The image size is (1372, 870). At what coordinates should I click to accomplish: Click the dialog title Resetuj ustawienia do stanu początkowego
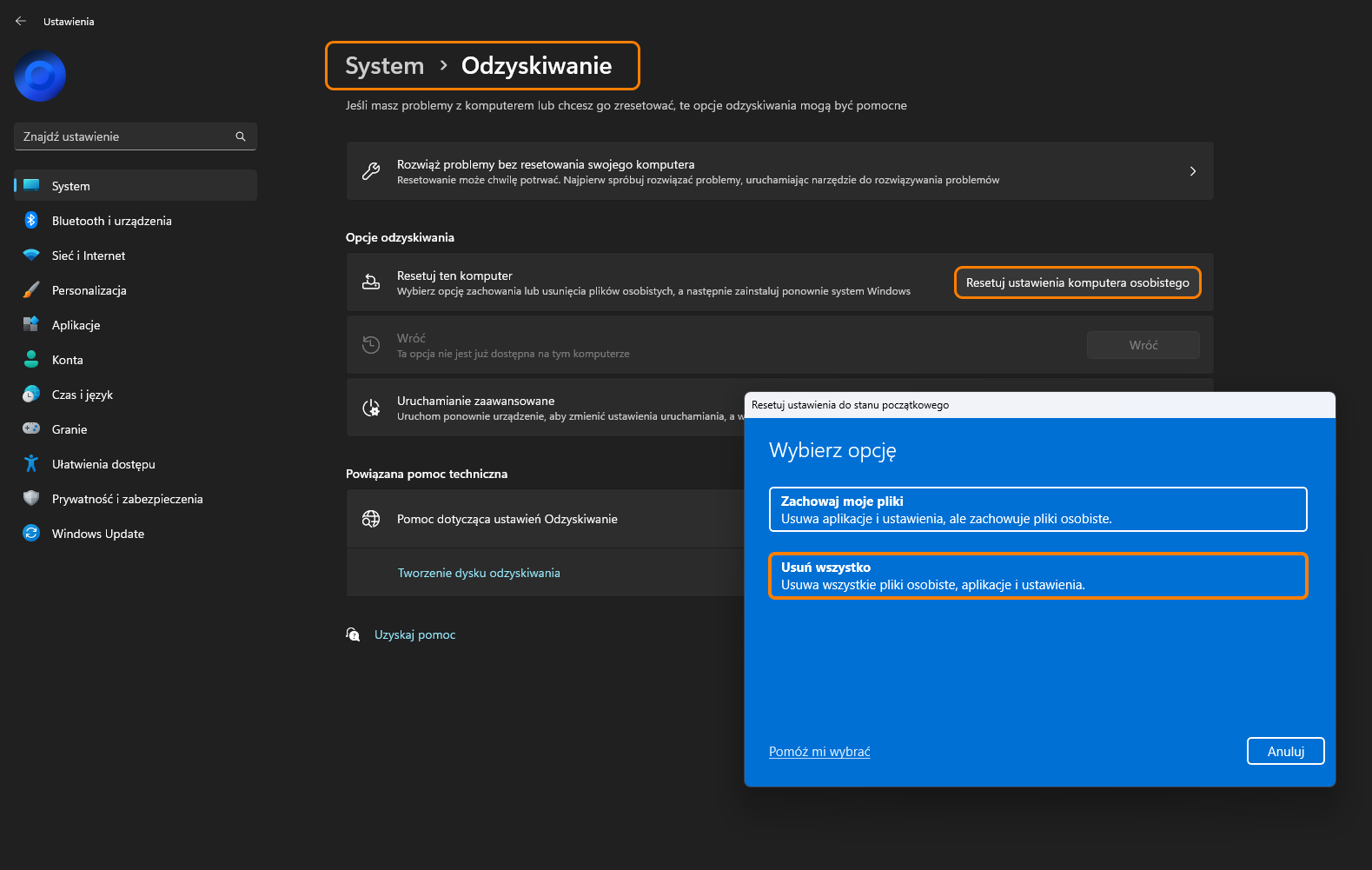coord(850,405)
